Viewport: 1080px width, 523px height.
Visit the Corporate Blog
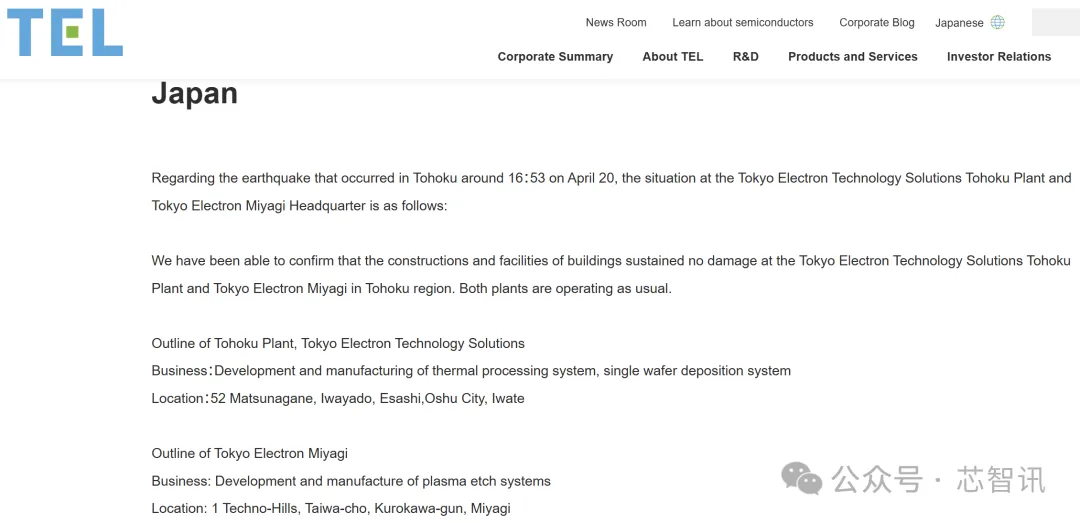tap(877, 22)
